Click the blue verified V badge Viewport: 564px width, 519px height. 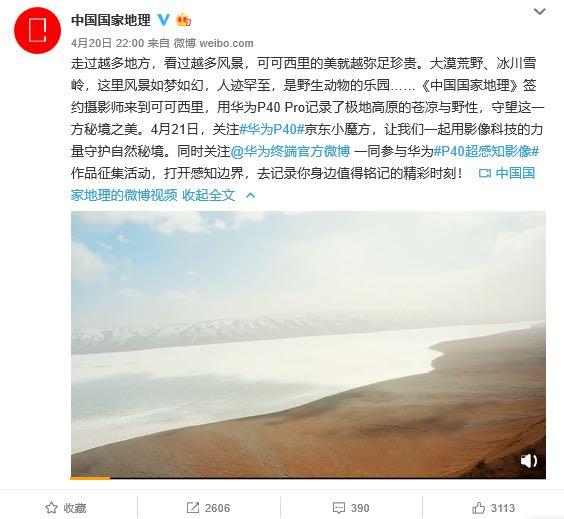pos(164,19)
